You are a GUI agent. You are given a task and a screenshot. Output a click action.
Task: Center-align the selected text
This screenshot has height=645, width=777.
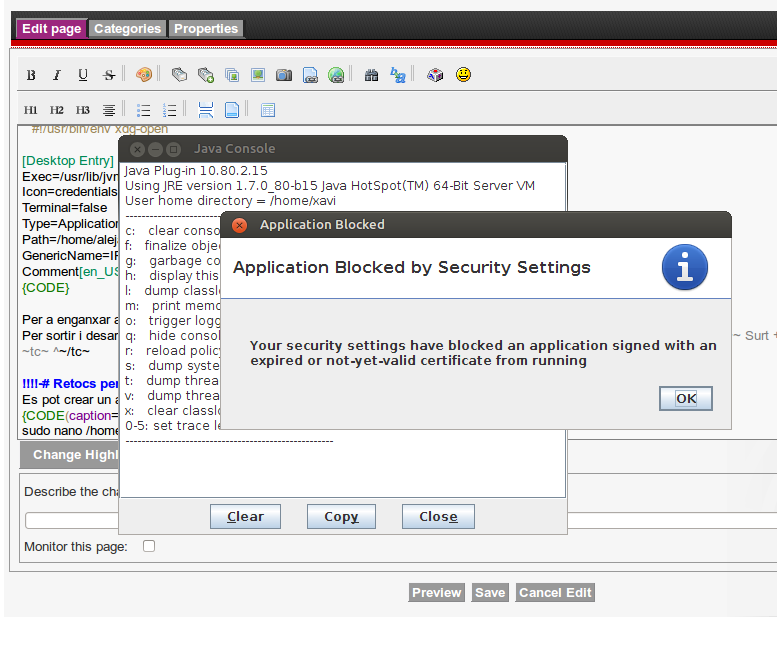[109, 110]
